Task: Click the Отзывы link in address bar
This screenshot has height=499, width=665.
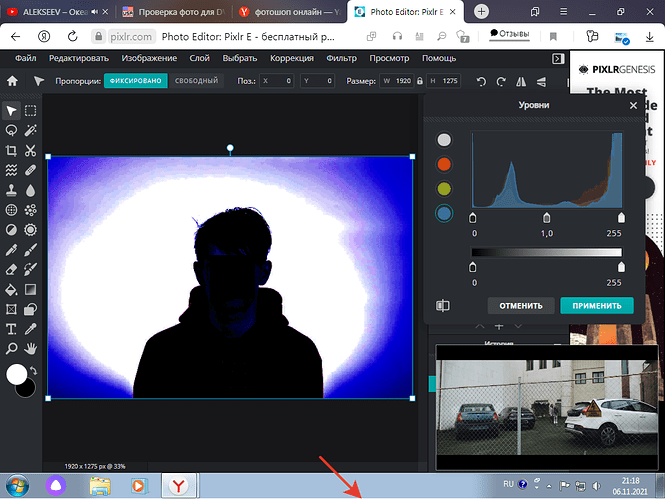Action: click(510, 33)
